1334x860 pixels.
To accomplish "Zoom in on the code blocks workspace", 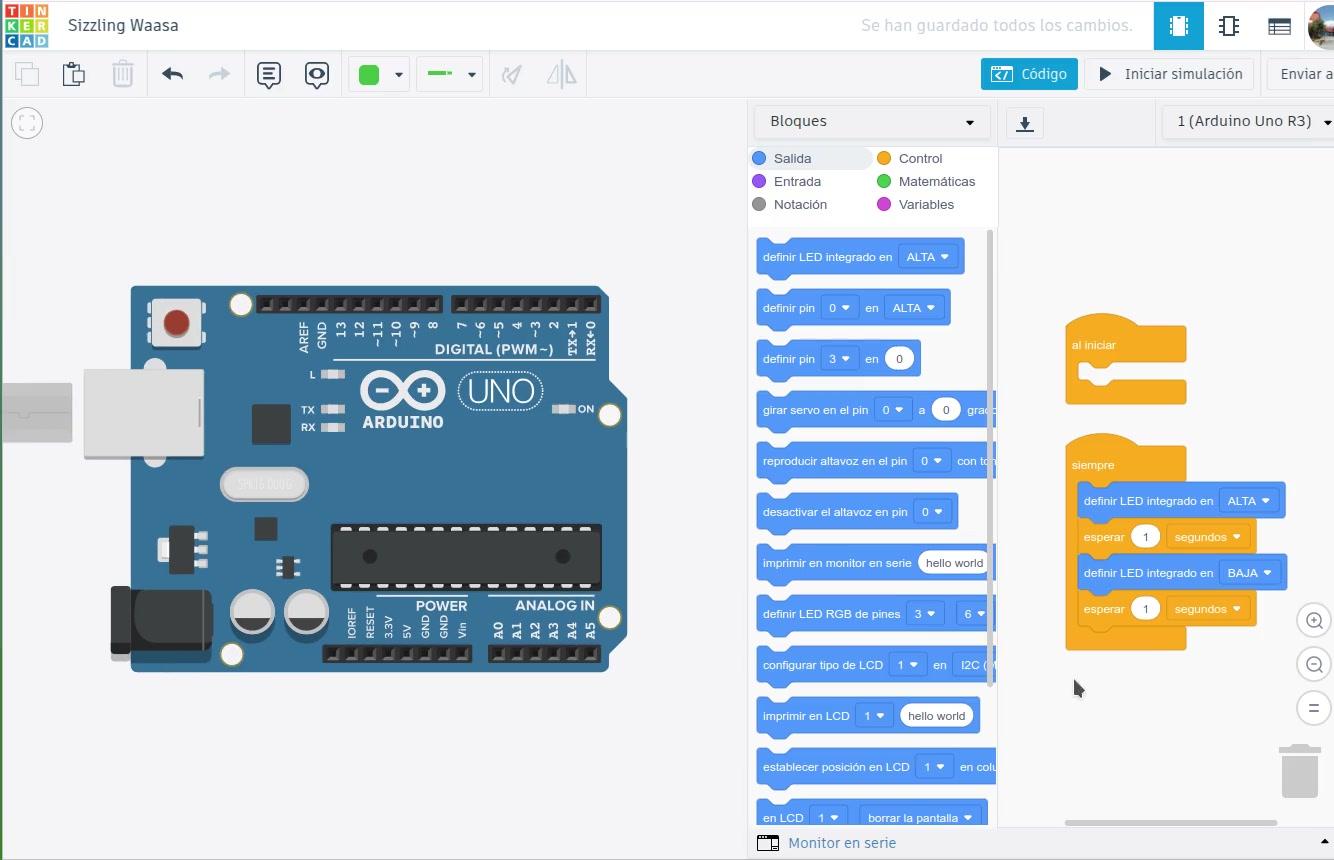I will [1314, 620].
